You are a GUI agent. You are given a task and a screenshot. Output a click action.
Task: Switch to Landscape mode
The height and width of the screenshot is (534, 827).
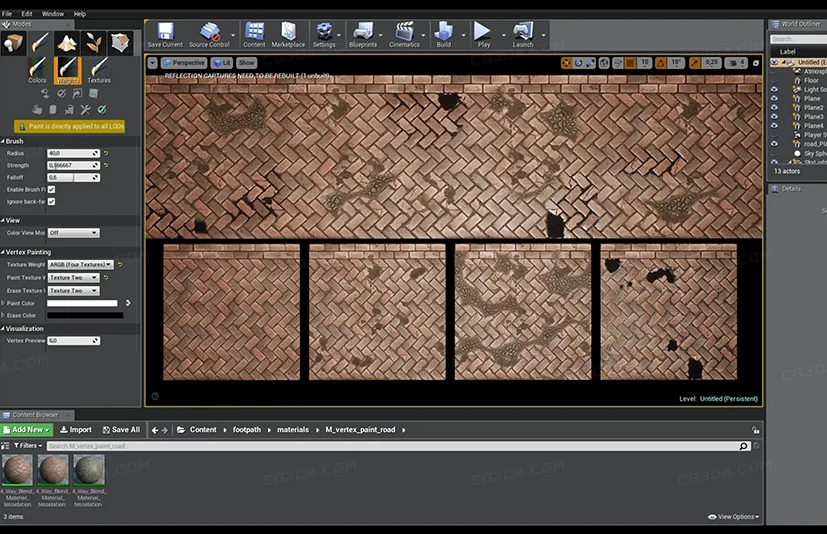pyautogui.click(x=67, y=43)
